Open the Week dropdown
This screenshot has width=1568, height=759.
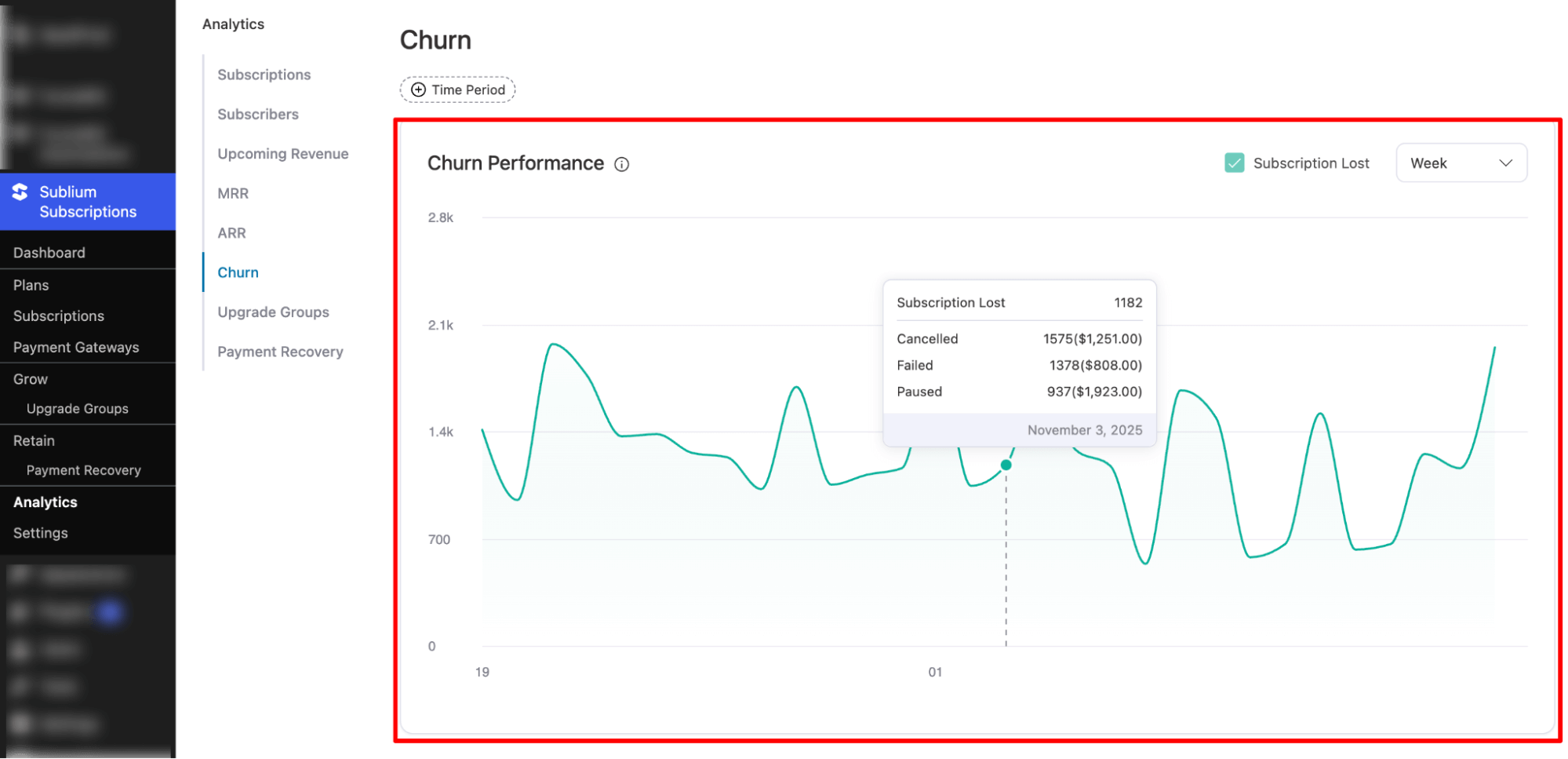[1461, 162]
